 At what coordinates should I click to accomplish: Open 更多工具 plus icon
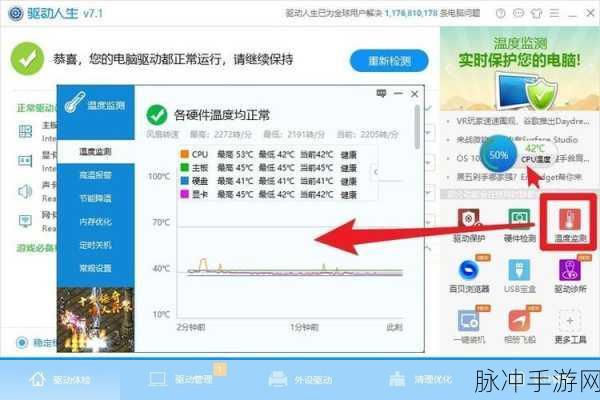[570, 327]
